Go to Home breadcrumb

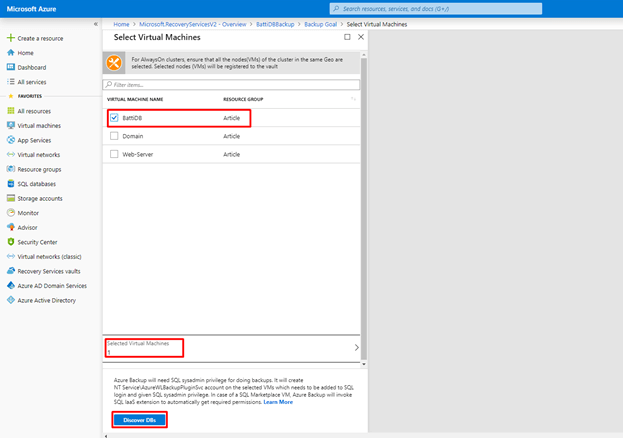tap(121, 24)
